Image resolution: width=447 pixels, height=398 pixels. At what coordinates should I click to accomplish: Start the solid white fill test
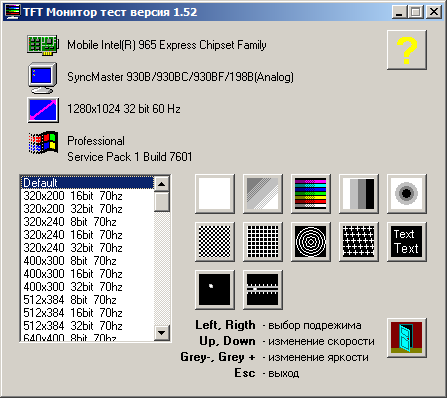(215, 194)
